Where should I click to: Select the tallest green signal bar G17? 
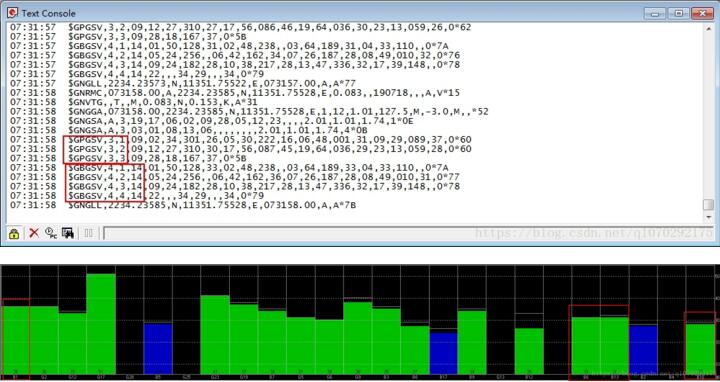(x=101, y=324)
